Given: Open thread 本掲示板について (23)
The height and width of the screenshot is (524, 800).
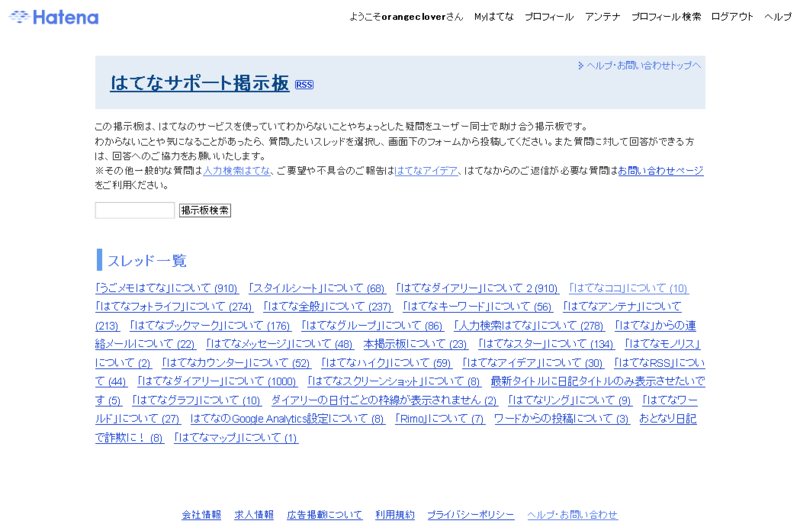Looking at the screenshot, I should [x=415, y=344].
